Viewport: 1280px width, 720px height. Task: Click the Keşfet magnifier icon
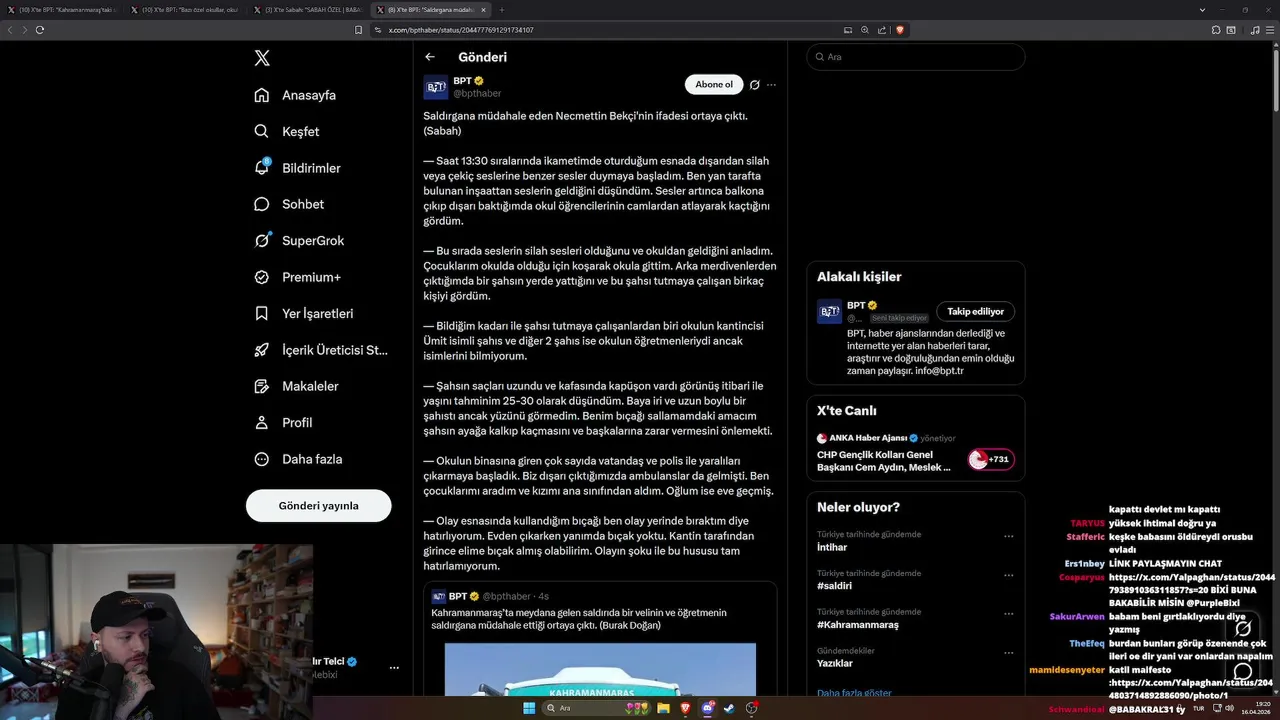tap(262, 131)
